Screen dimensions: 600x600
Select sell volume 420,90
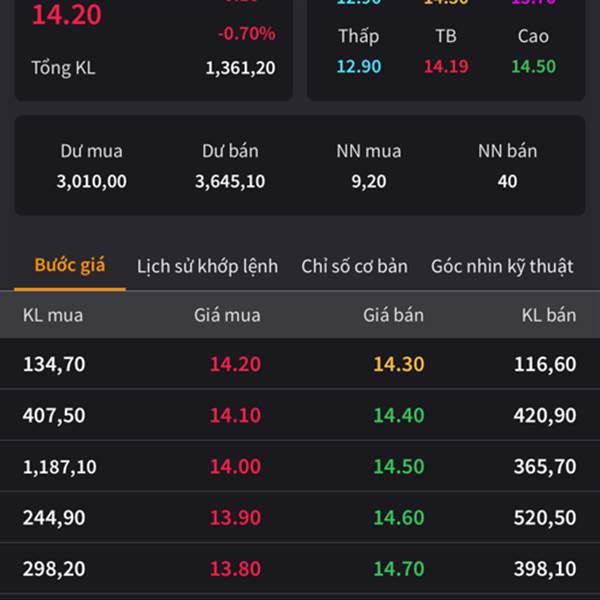click(545, 416)
